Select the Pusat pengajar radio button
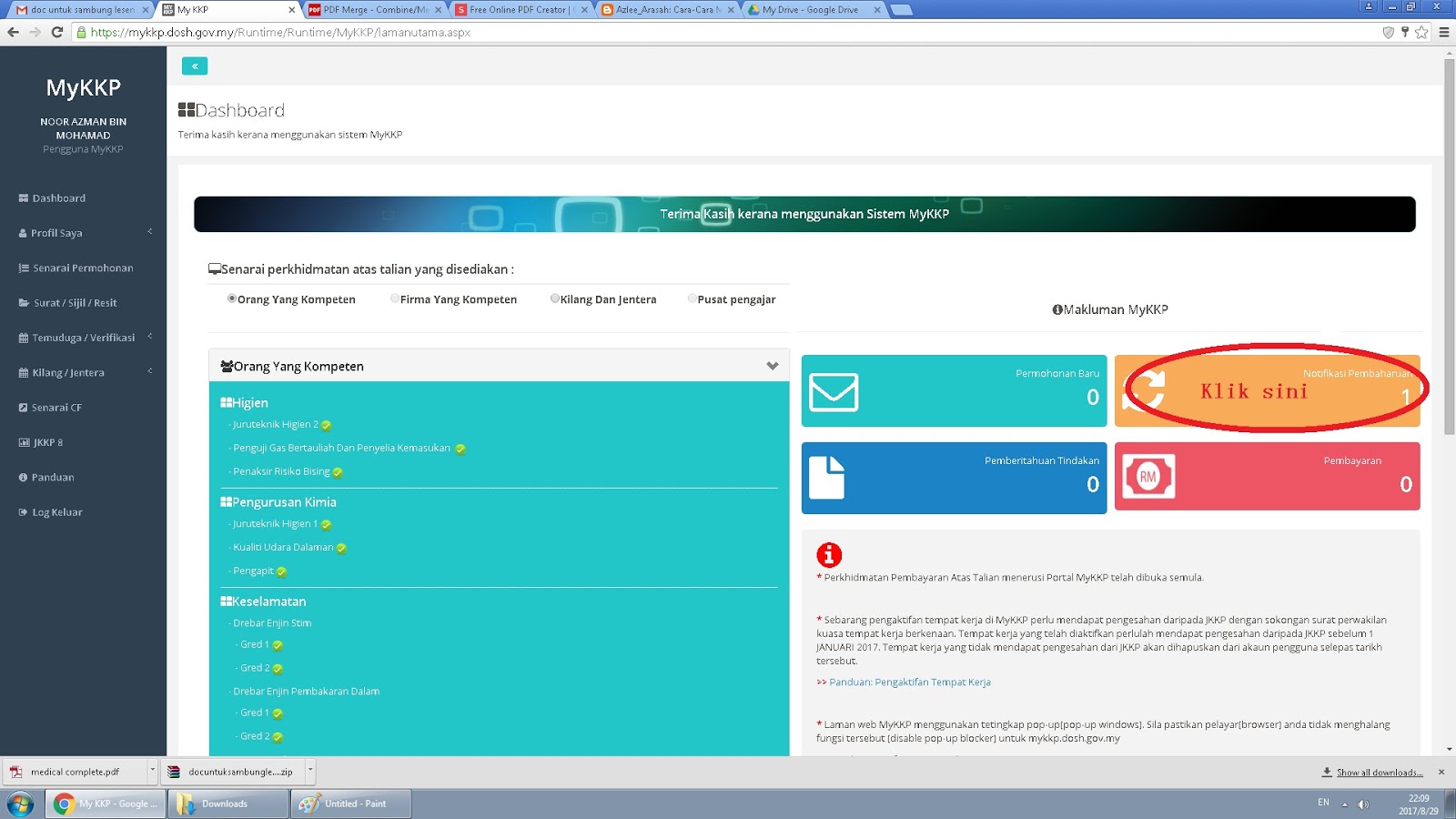The width and height of the screenshot is (1456, 819). 693,298
